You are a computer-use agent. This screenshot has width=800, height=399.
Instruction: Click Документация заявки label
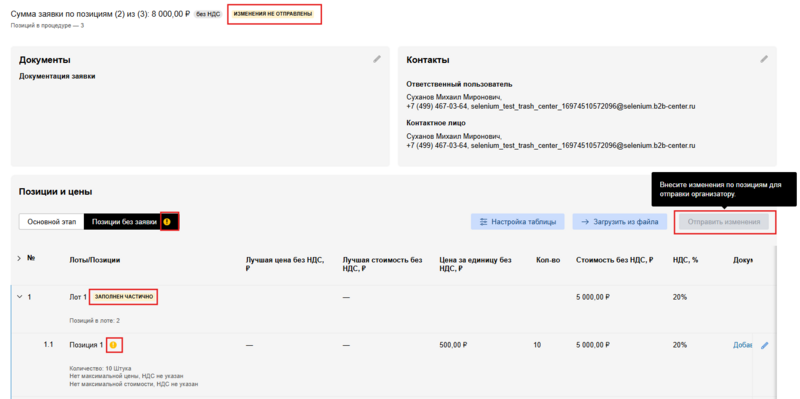[x=57, y=77]
